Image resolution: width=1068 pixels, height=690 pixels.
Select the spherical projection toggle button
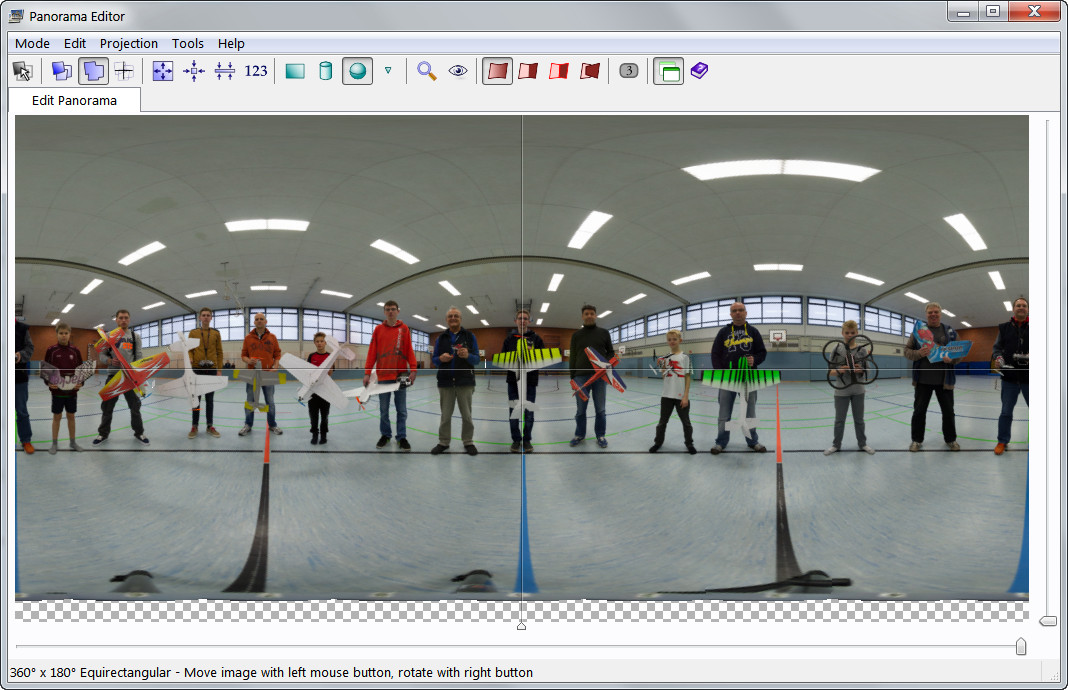coord(357,71)
